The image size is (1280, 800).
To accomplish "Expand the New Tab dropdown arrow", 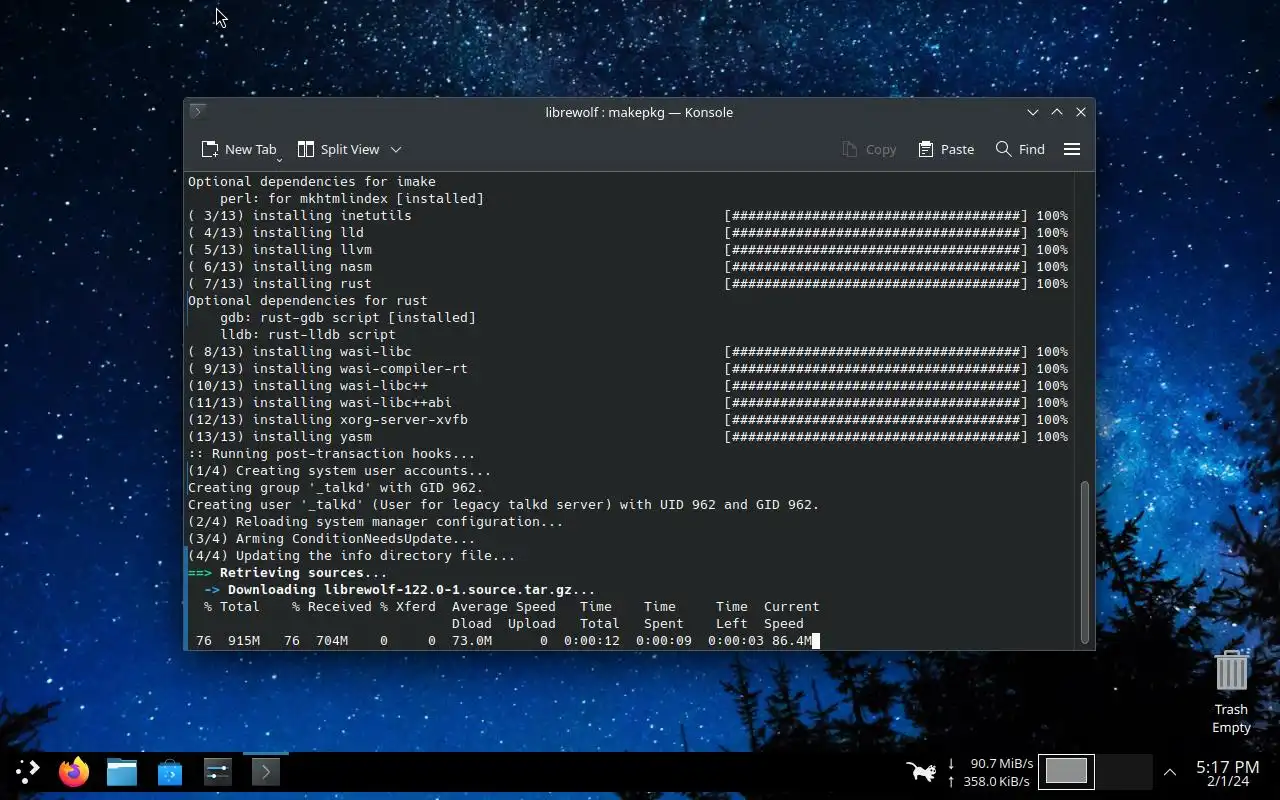I will [x=279, y=158].
